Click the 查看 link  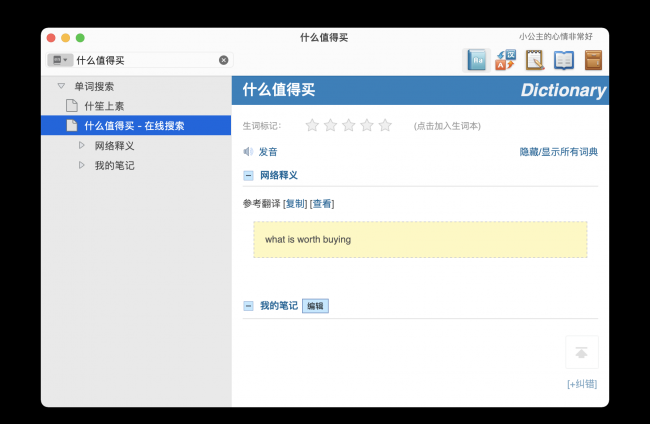[x=322, y=204]
